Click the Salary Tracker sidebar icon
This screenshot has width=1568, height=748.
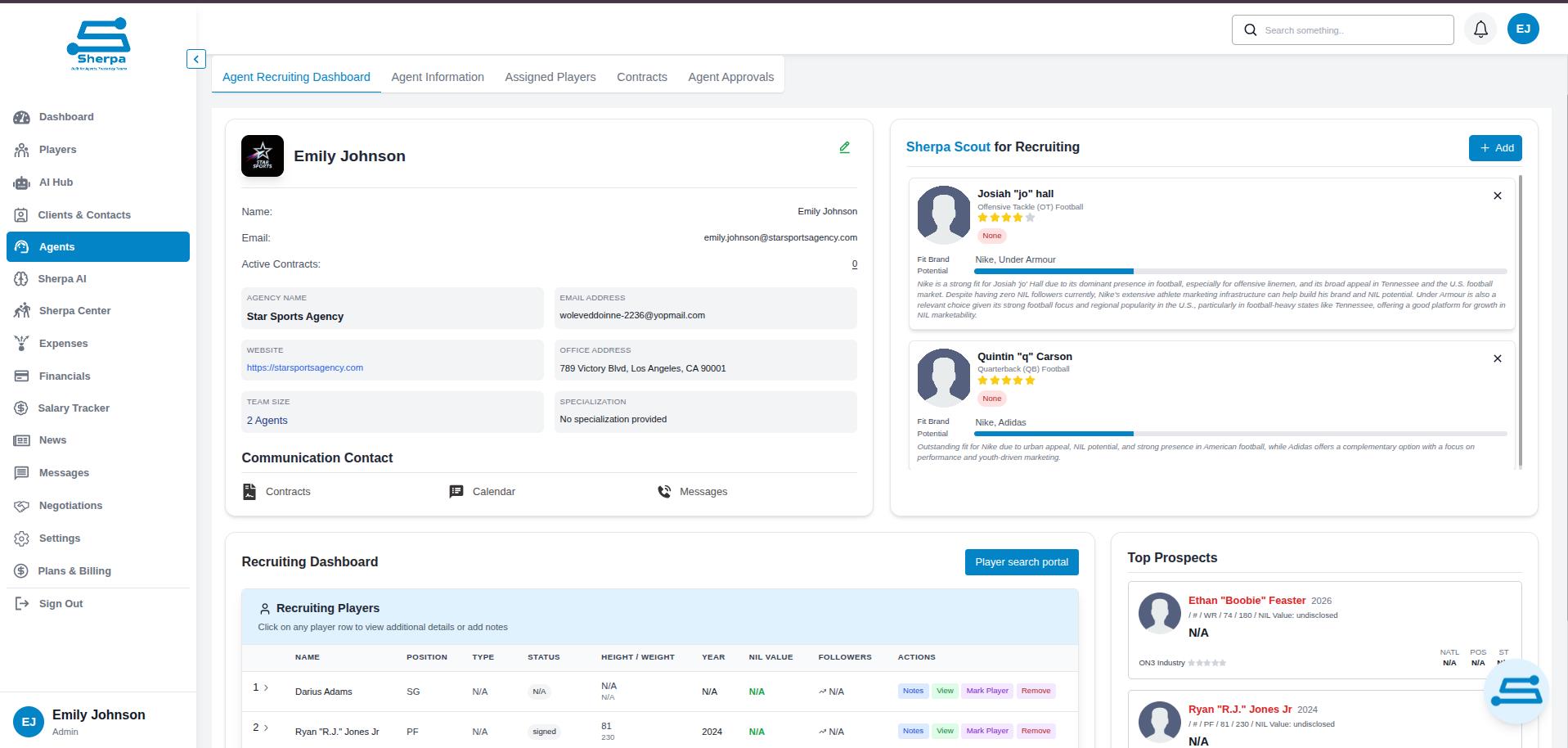pos(22,408)
